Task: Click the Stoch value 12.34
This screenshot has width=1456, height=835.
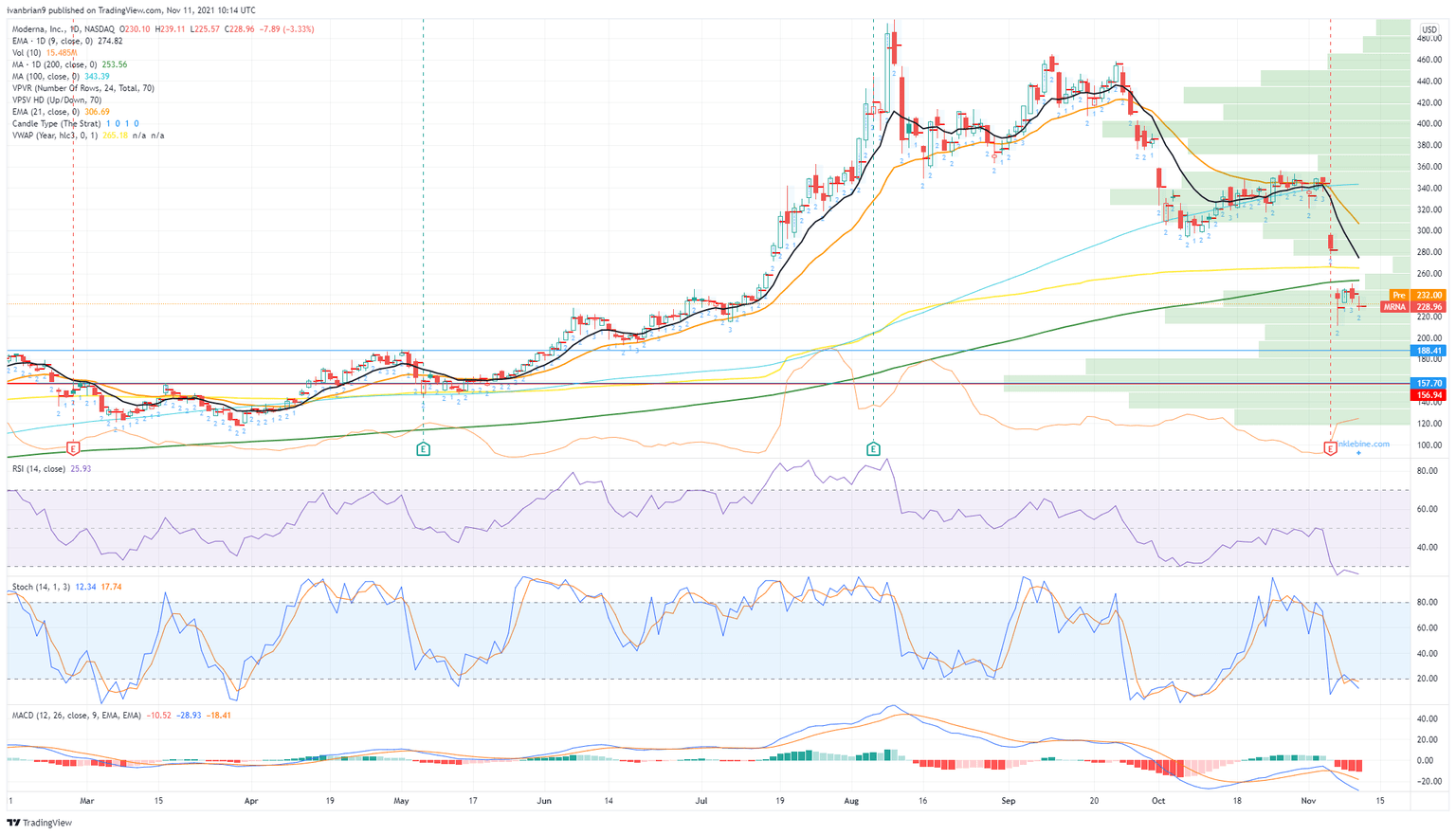Action: pyautogui.click(x=85, y=587)
